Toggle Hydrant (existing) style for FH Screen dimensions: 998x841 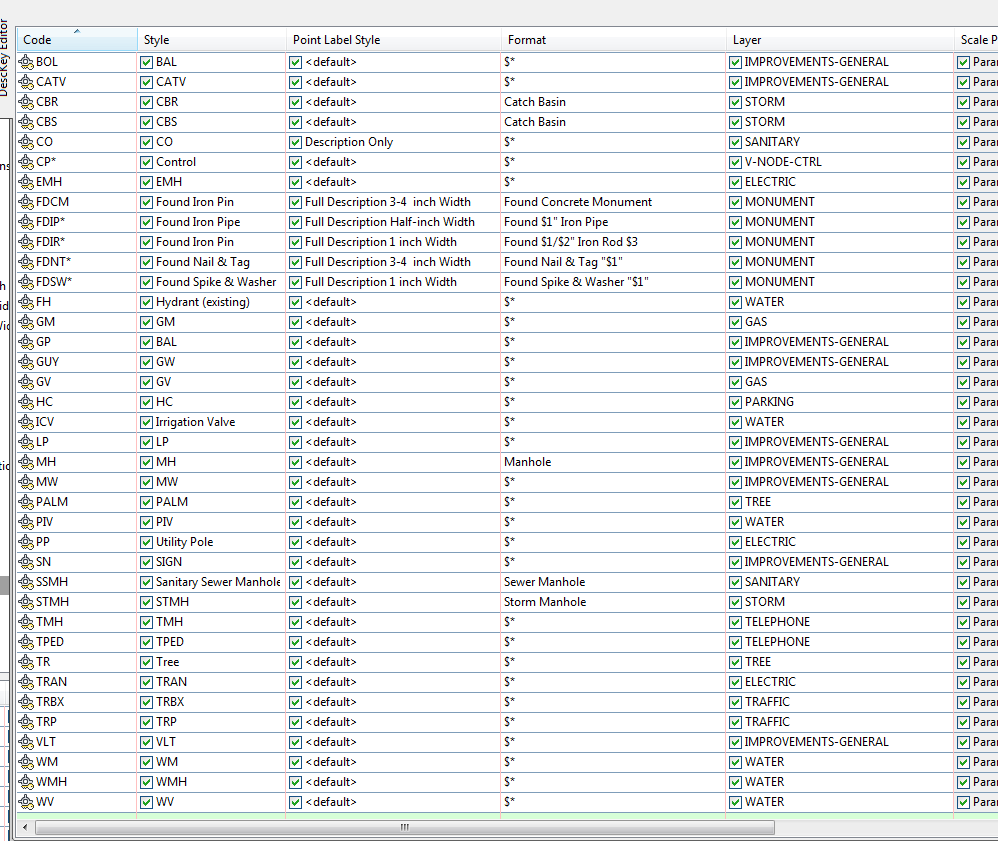(x=146, y=301)
